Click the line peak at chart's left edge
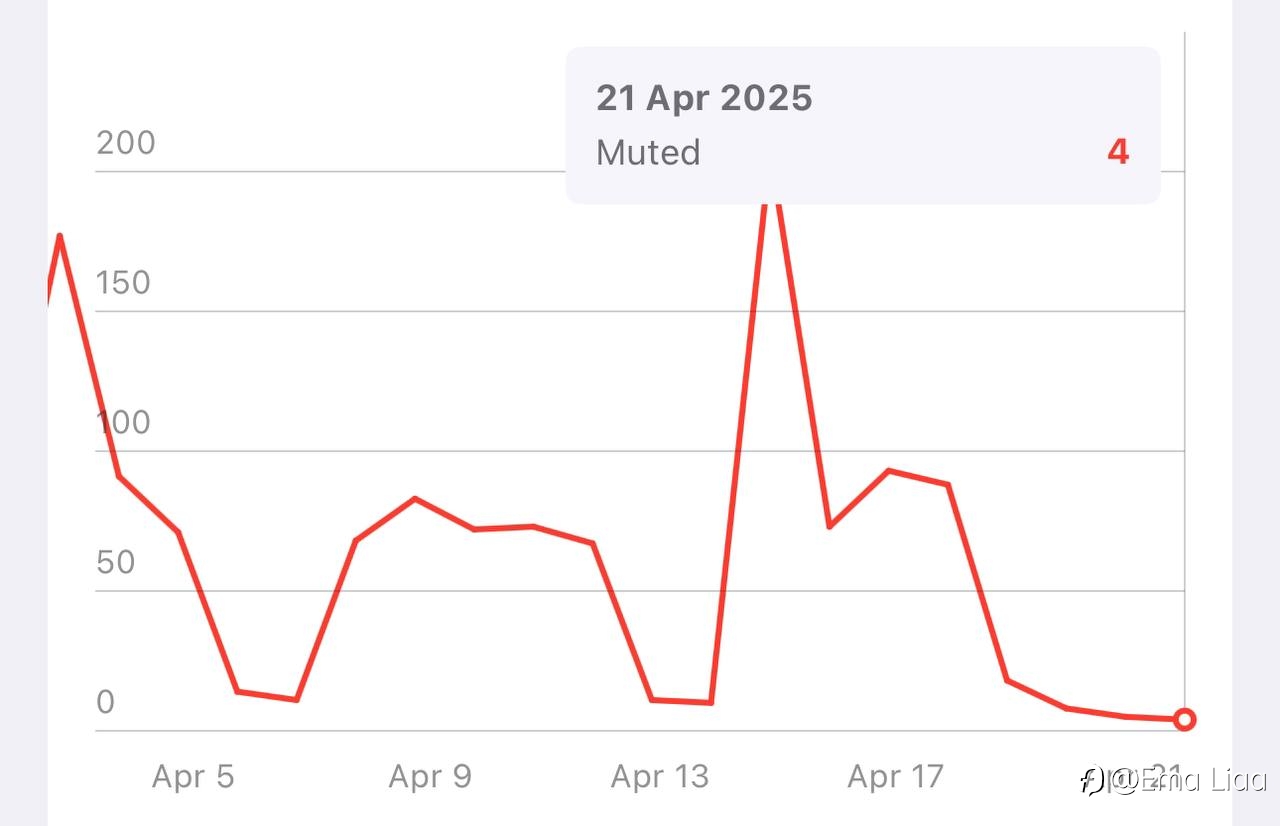 tap(60, 236)
